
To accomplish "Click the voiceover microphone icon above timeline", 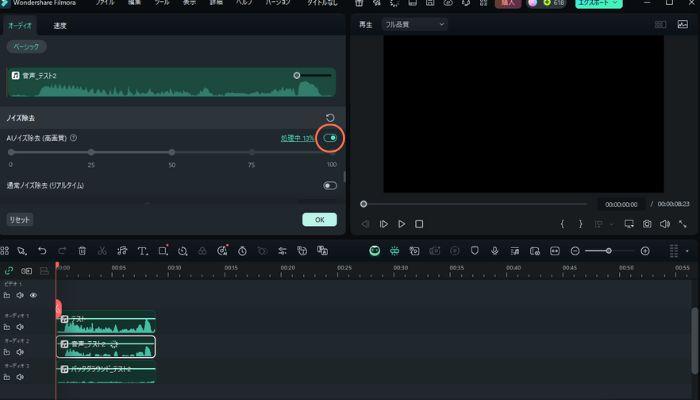I will (494, 250).
